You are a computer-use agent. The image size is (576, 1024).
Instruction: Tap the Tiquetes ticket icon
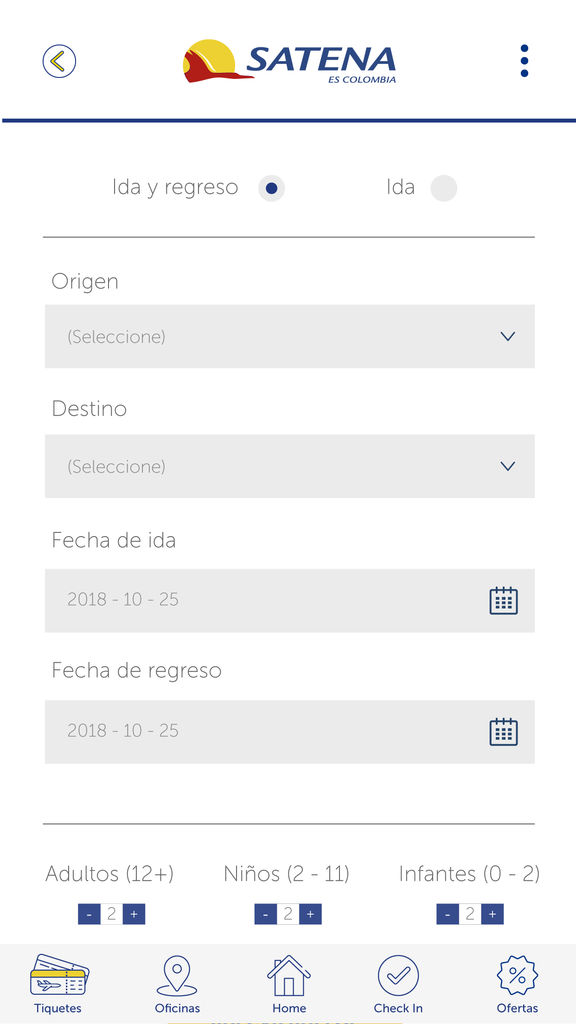point(58,975)
